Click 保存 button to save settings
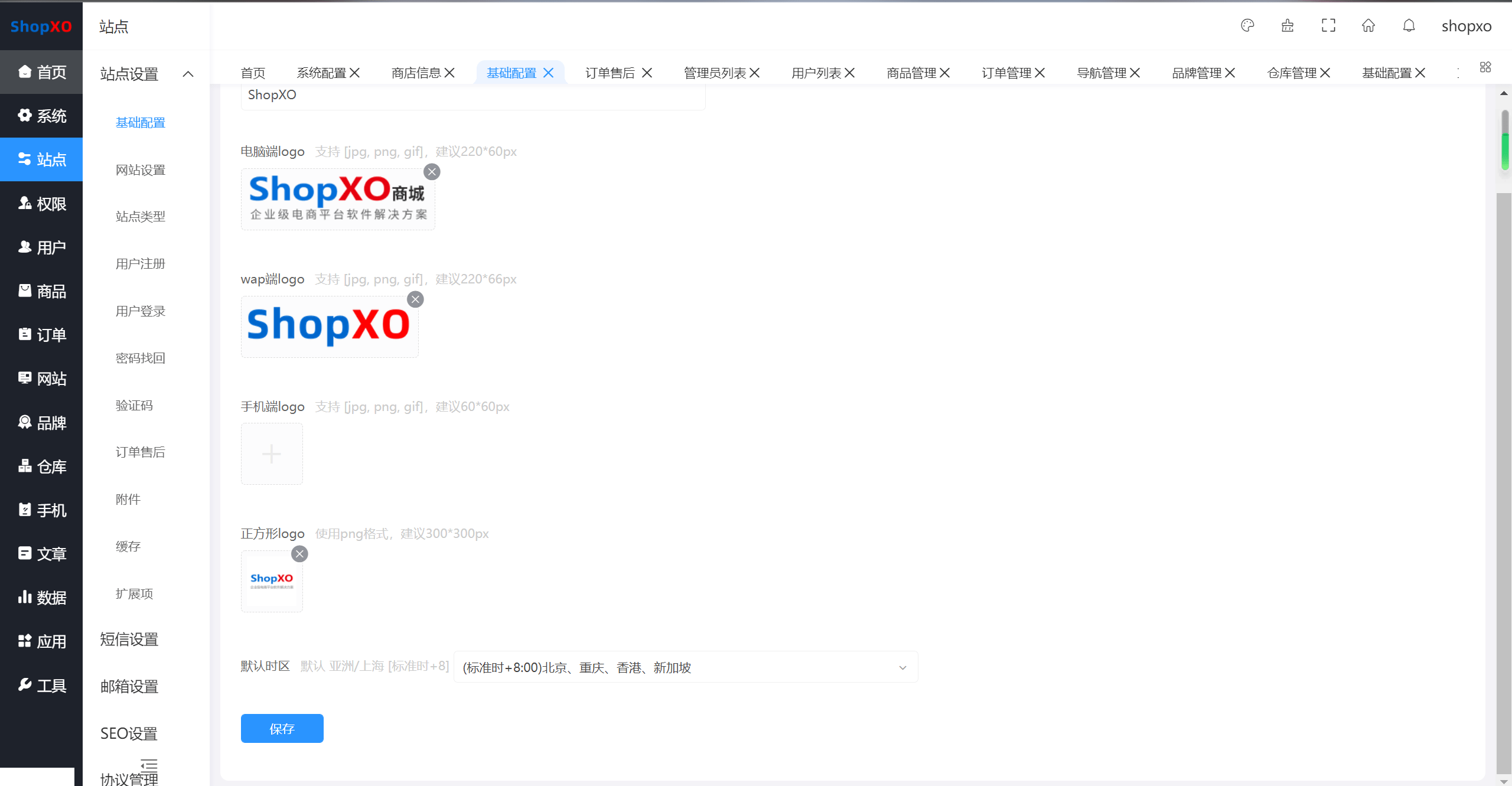 281,728
